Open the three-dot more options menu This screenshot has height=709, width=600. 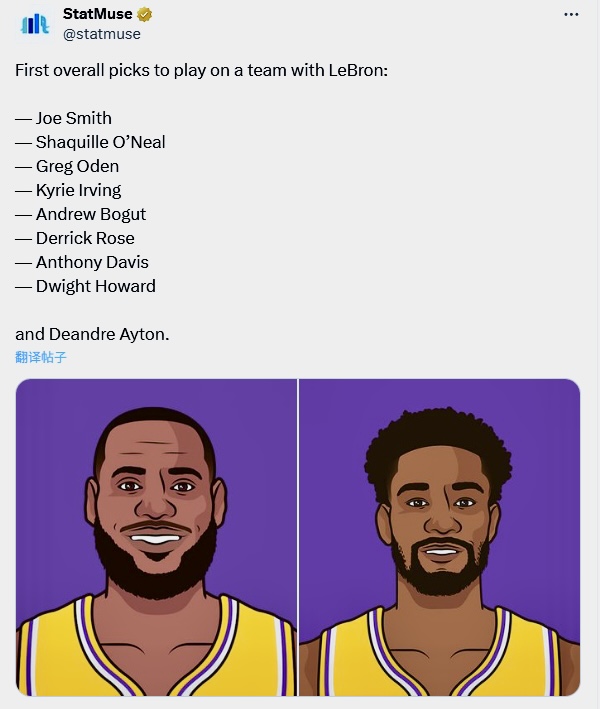[x=571, y=14]
